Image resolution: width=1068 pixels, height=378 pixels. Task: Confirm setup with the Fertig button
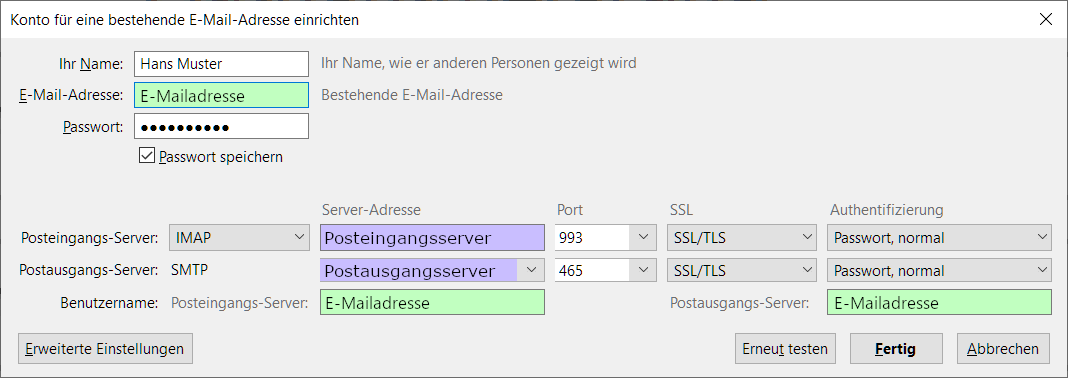[x=896, y=349]
